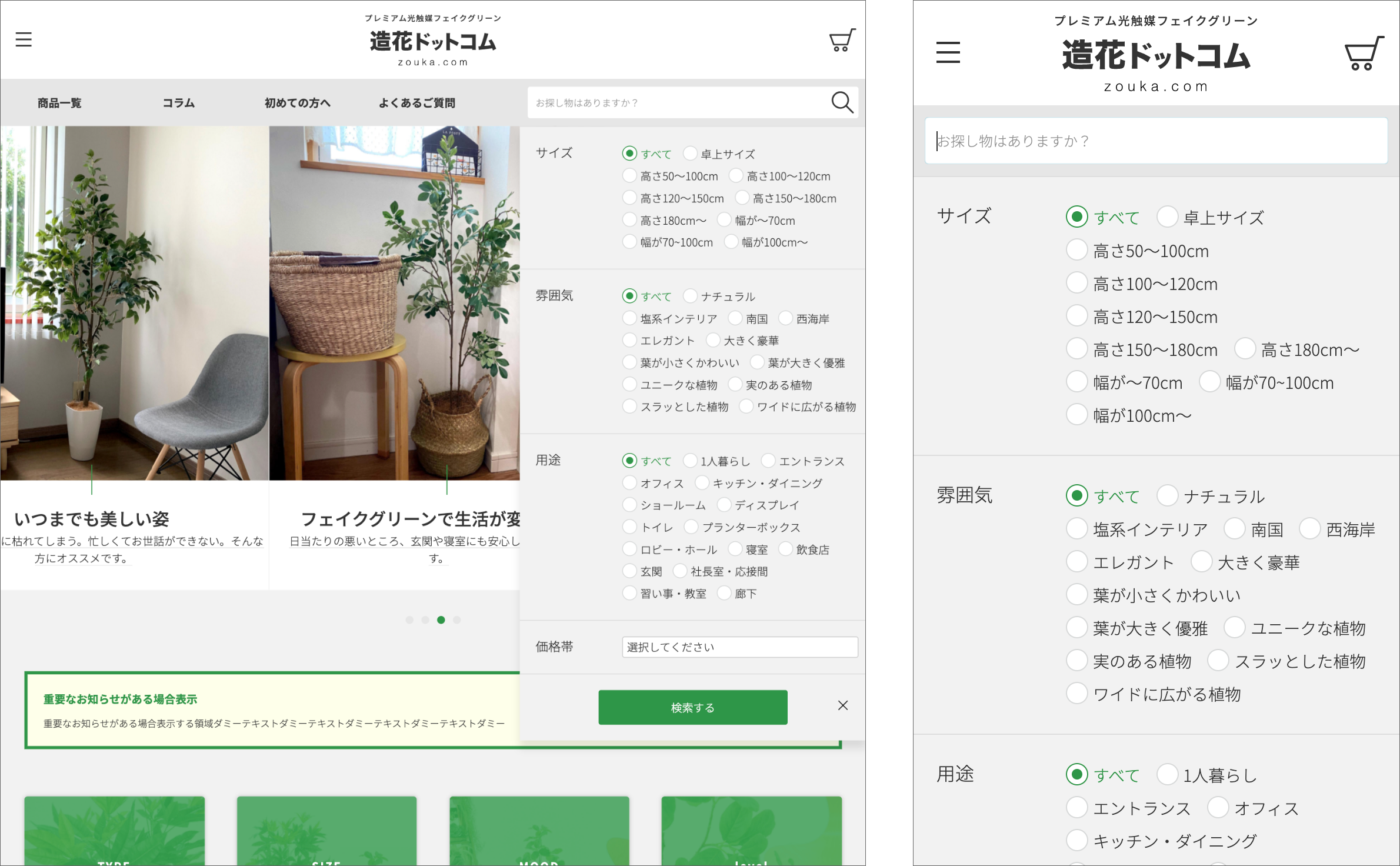Open よくあるご質問 nav item
Image resolution: width=1400 pixels, height=866 pixels.
click(417, 103)
